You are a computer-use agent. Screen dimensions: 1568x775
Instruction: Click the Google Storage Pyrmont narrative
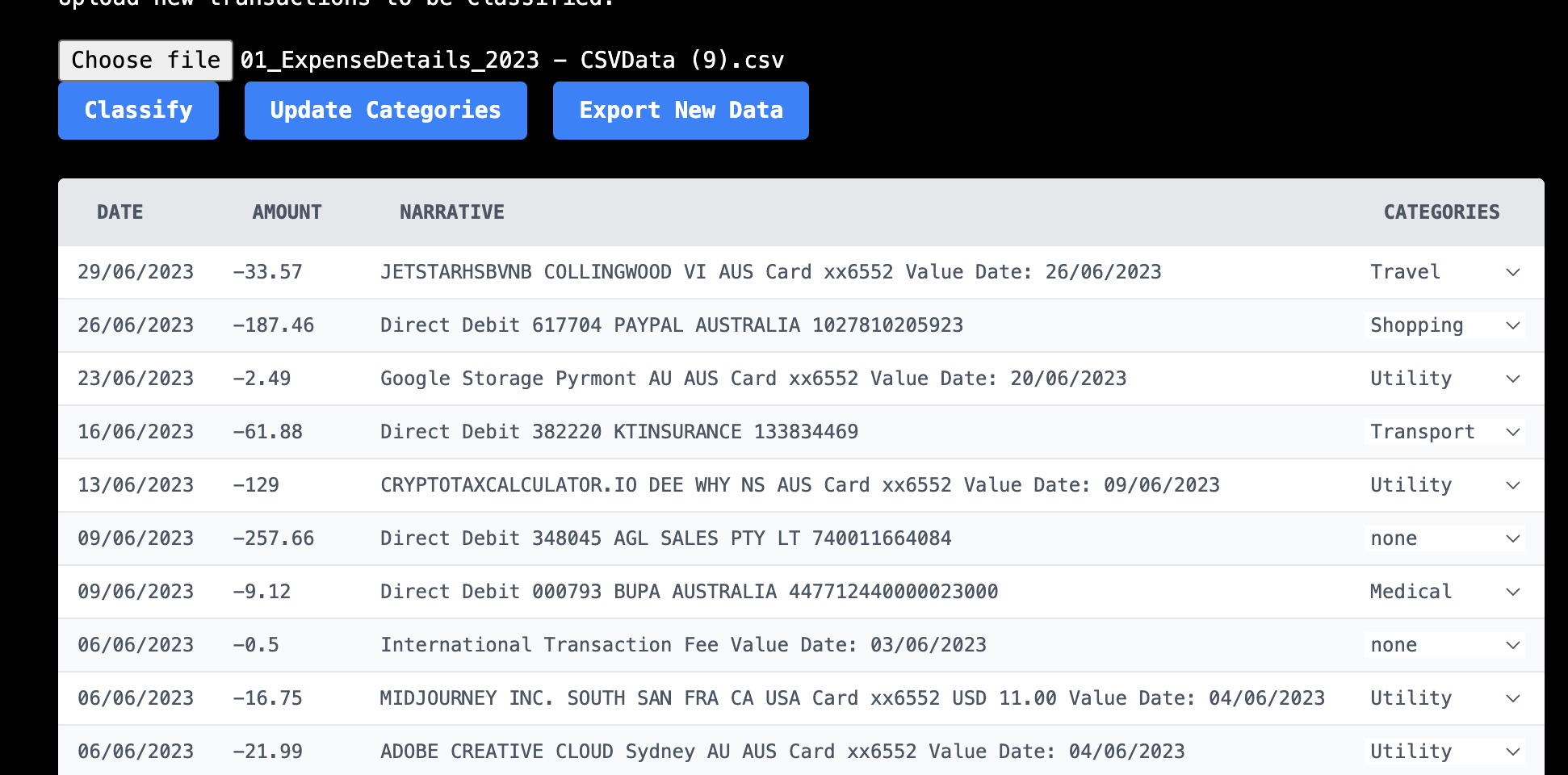753,379
